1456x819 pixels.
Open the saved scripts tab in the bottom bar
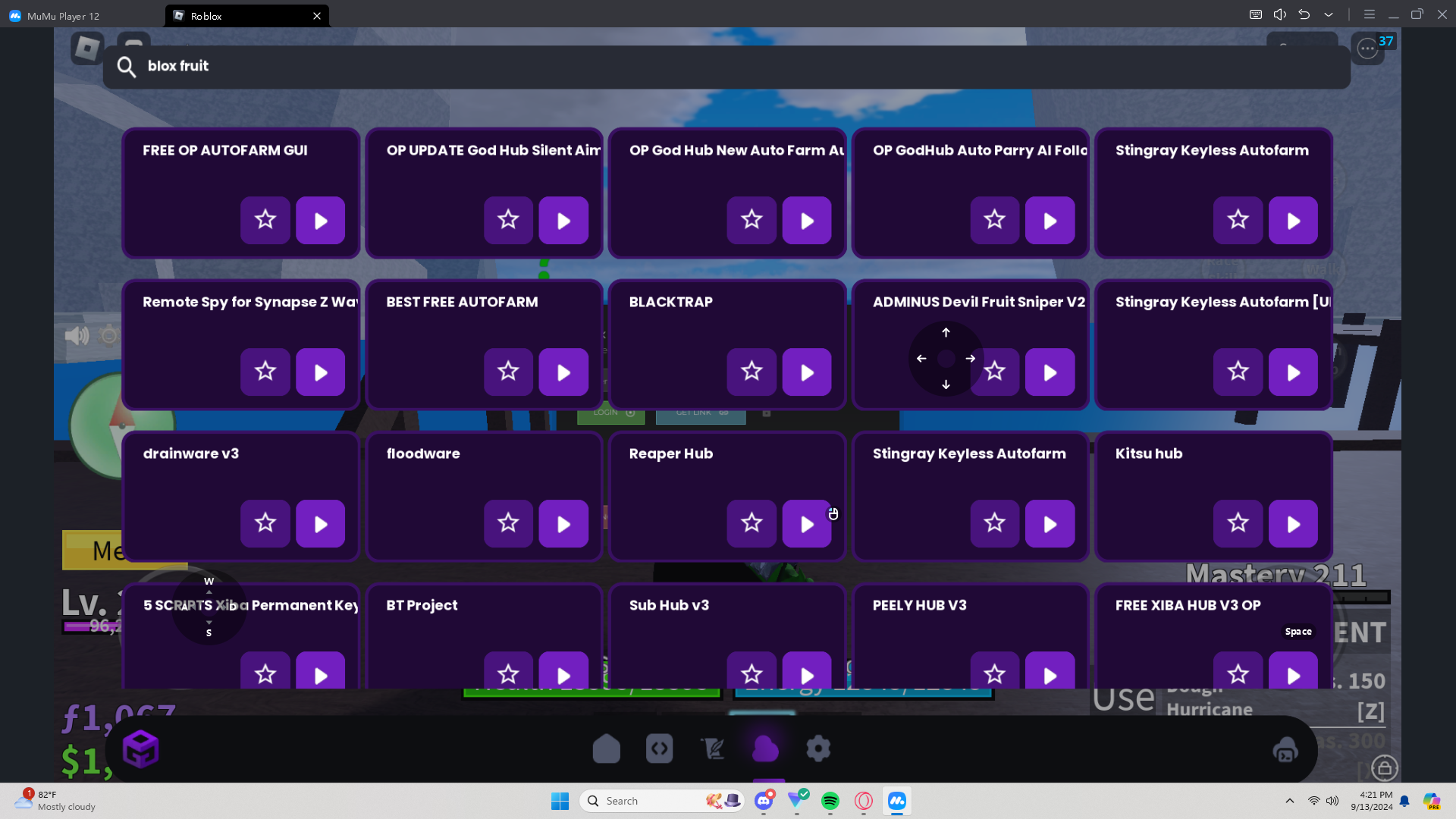tap(713, 749)
